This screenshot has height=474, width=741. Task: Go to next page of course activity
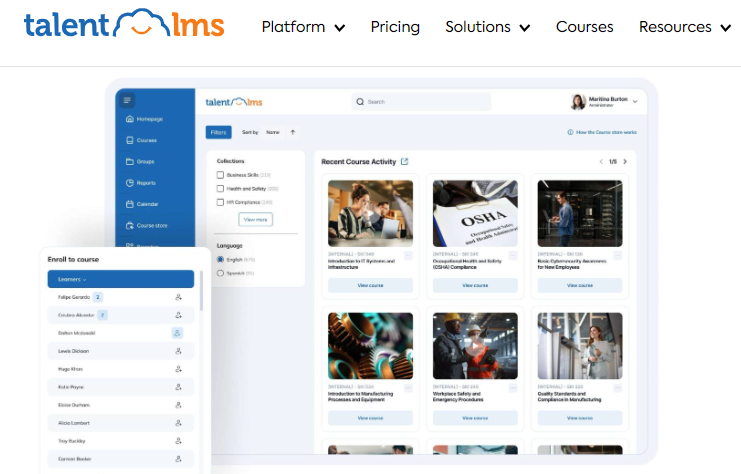(625, 162)
